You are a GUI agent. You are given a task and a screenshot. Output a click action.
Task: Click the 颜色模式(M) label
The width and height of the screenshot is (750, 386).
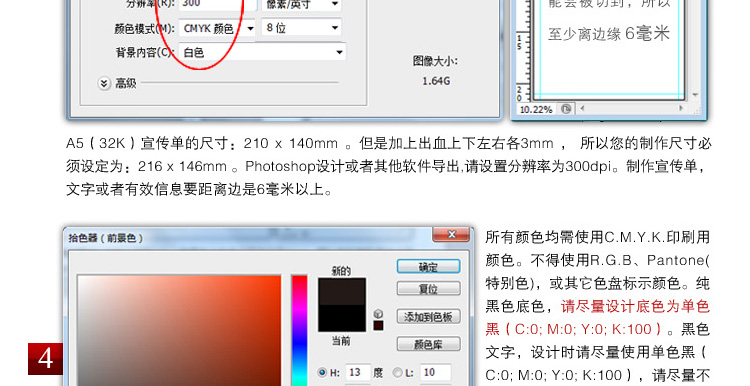(144, 29)
